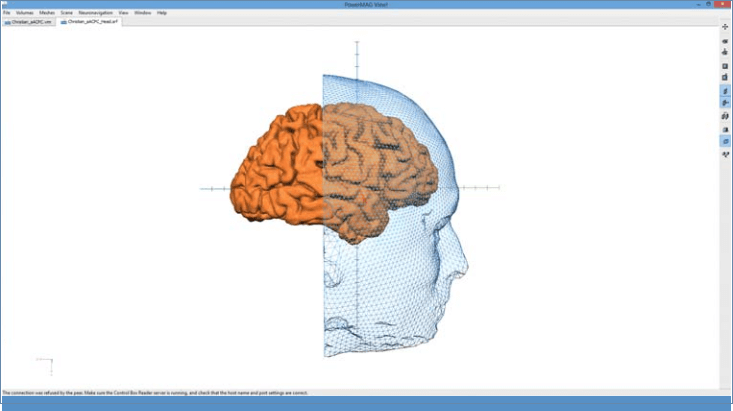This screenshot has height=411, width=733.
Task: Open the Neuronavigation menu
Action: tap(95, 13)
